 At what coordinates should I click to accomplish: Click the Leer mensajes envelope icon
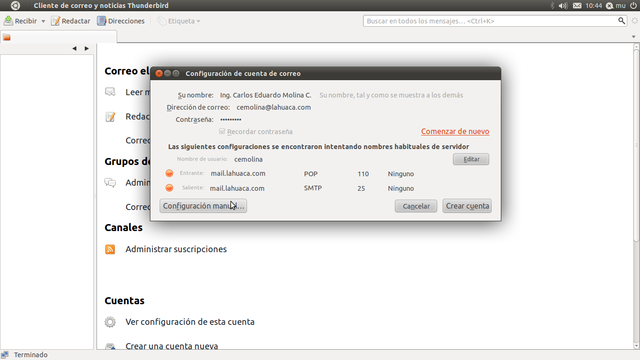tap(110, 92)
